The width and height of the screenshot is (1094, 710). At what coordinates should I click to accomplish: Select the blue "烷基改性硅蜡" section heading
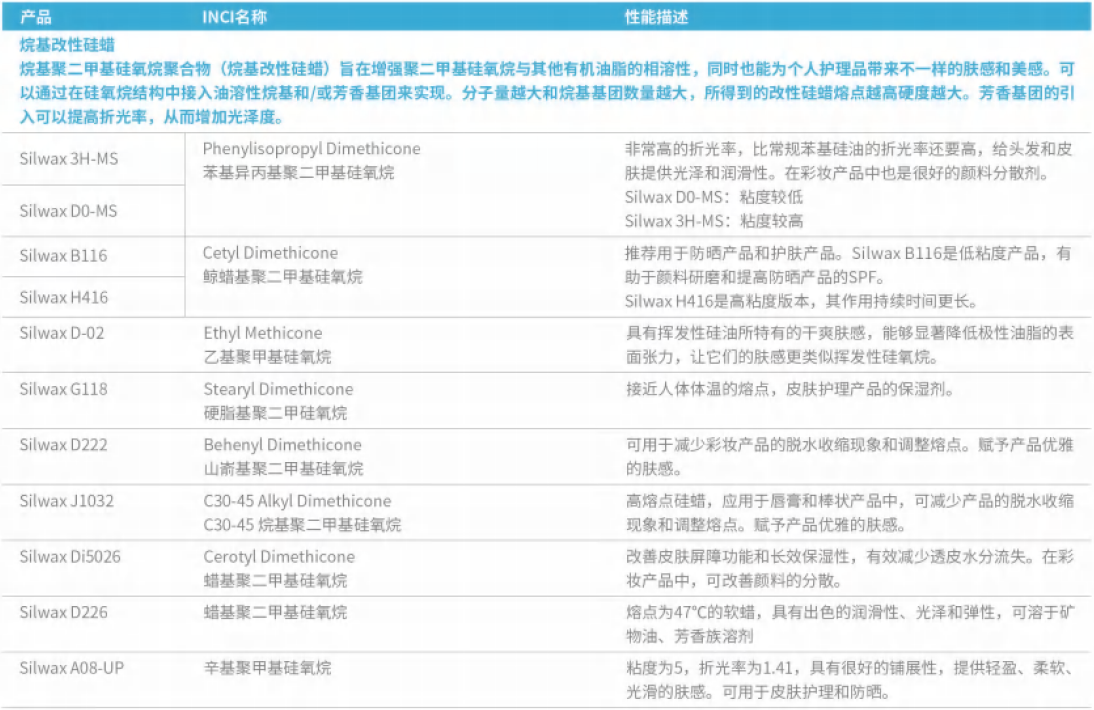point(67,45)
